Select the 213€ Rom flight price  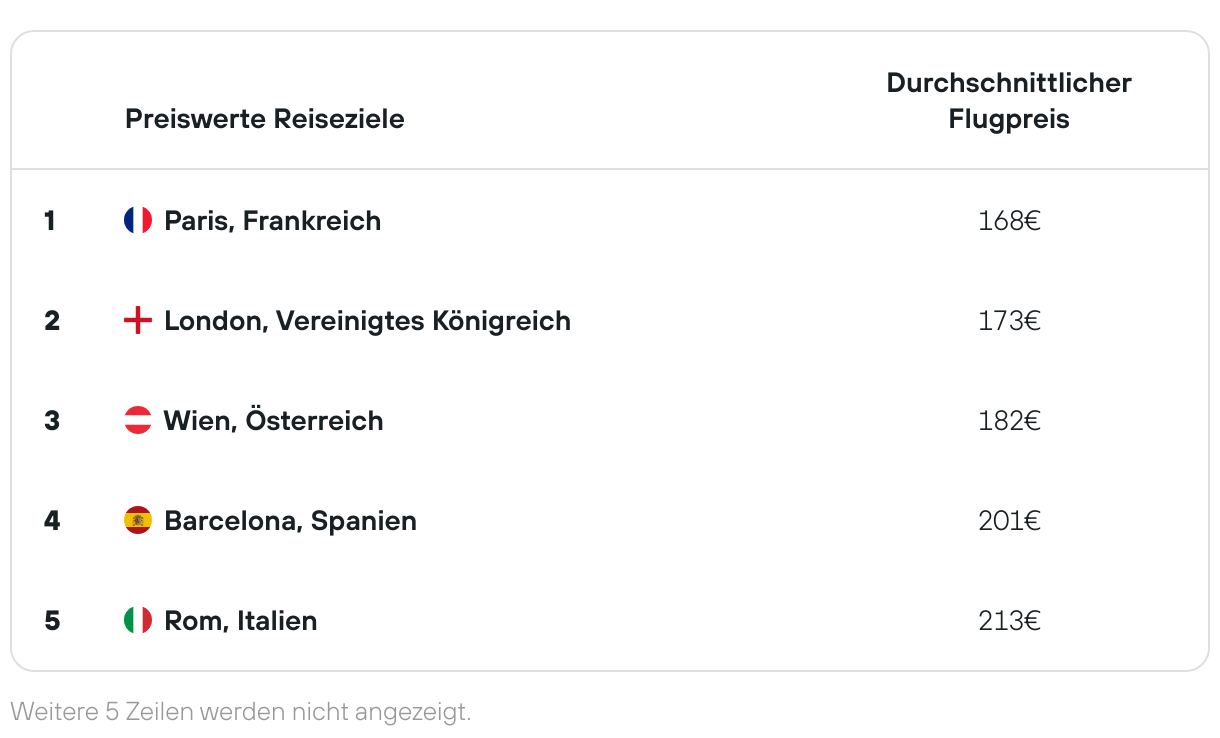coord(1010,620)
